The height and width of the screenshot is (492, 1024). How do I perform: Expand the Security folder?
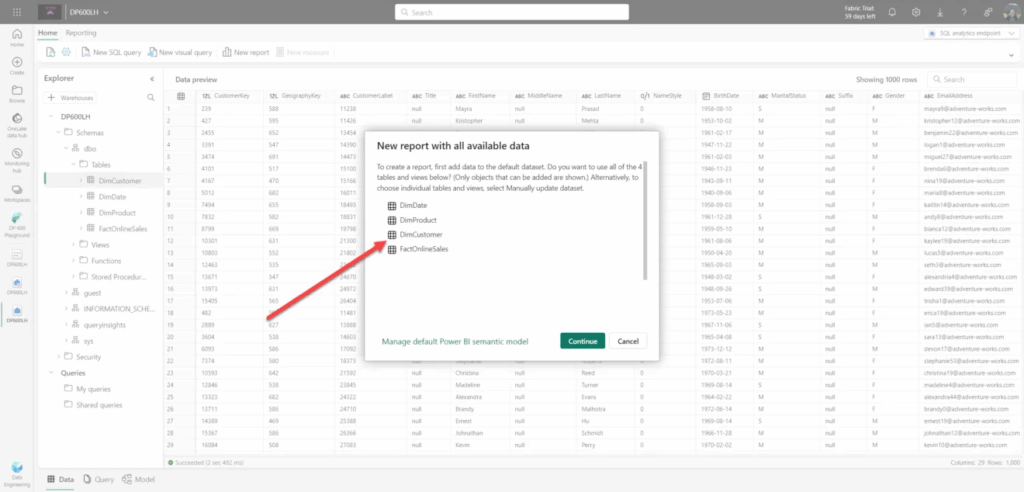58,357
